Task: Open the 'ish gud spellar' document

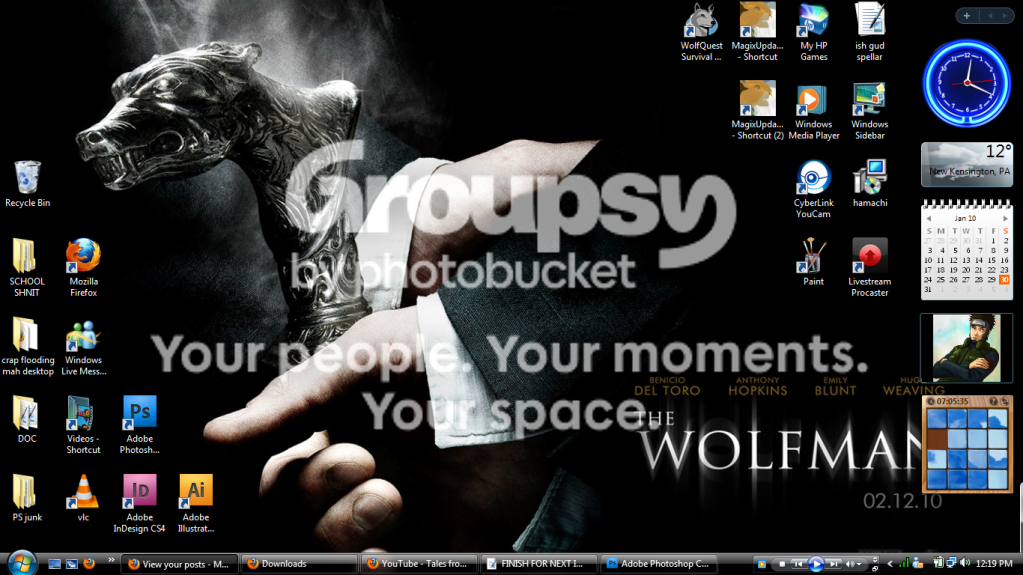Action: [870, 32]
